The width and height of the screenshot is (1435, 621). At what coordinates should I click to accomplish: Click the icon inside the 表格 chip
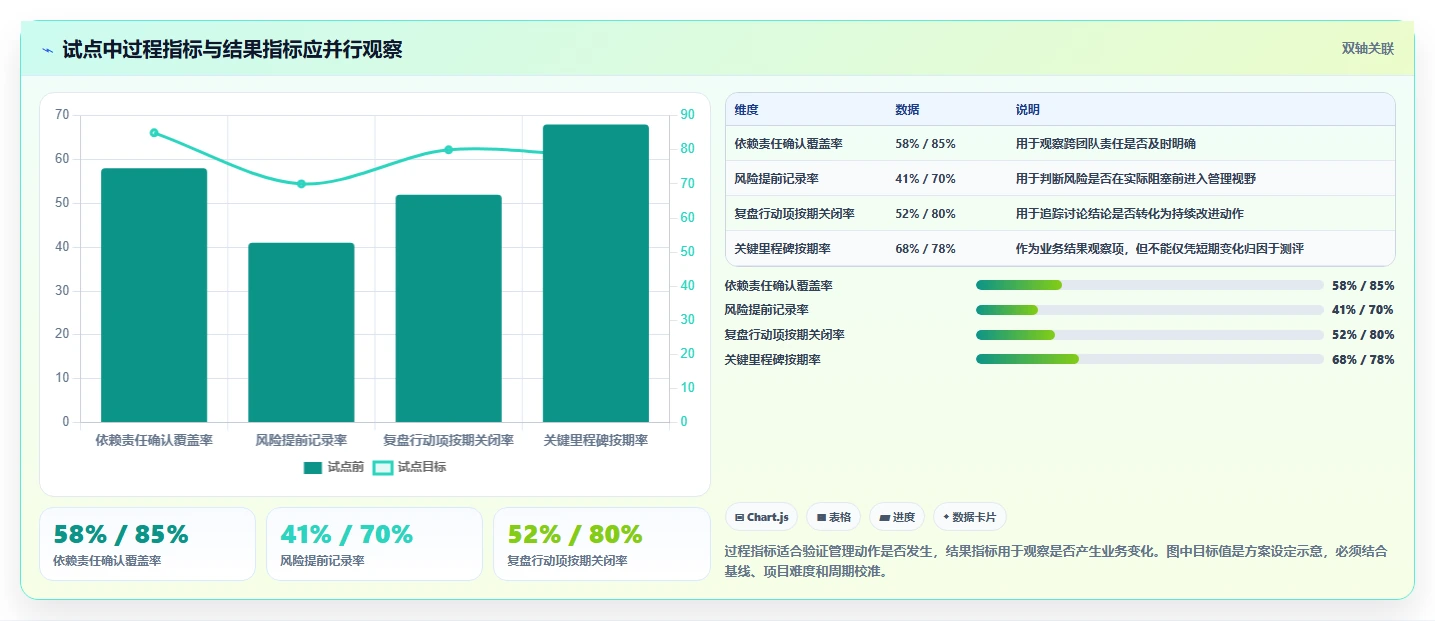[821, 518]
